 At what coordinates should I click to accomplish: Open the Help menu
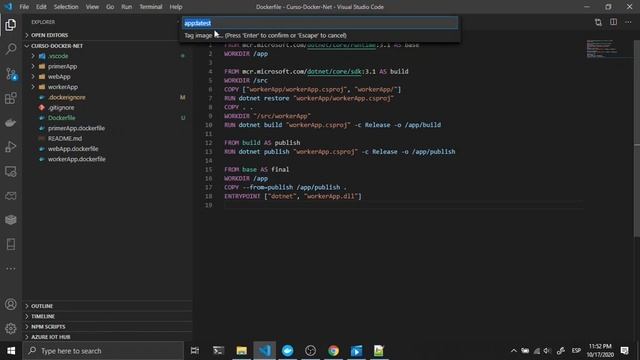[x=176, y=7]
